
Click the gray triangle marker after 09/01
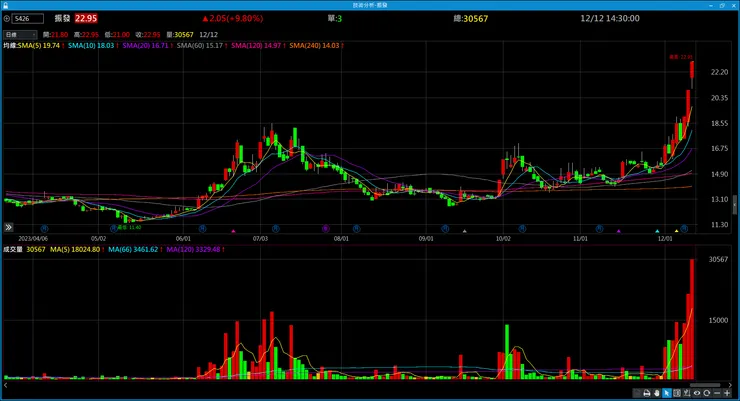[x=464, y=231]
